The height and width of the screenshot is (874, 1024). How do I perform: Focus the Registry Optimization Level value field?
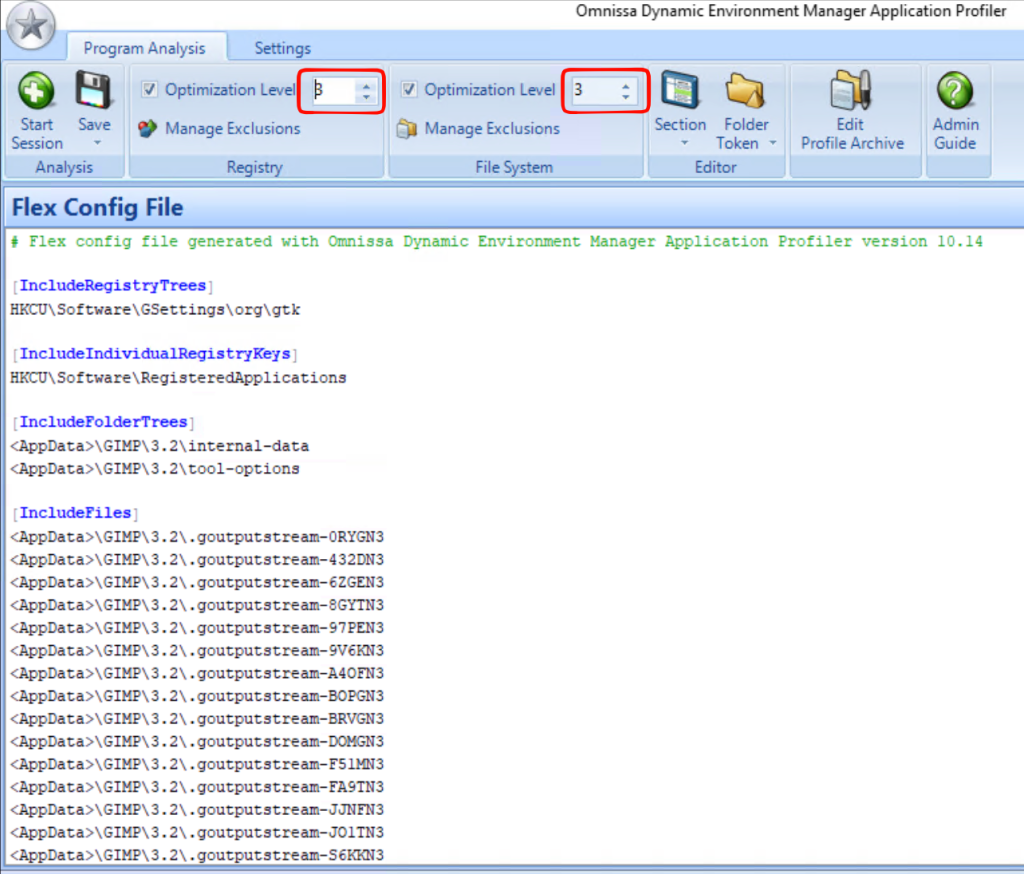point(332,90)
